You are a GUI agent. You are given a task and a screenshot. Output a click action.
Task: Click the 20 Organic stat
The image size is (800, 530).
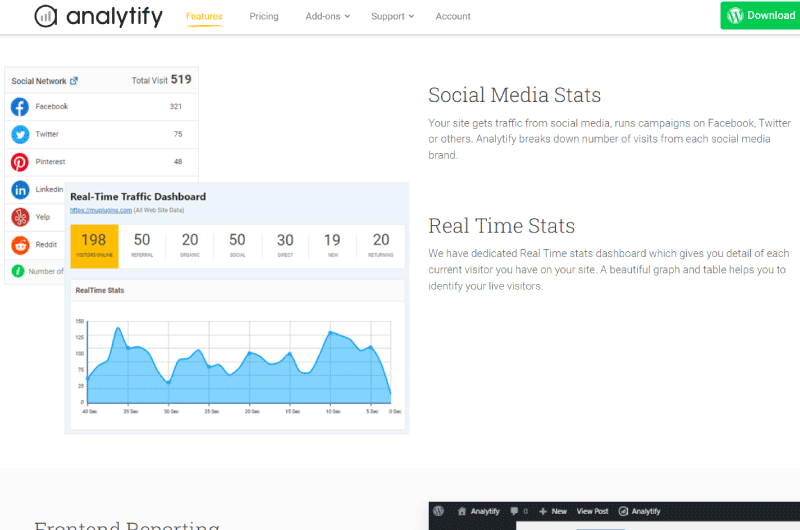(x=190, y=246)
